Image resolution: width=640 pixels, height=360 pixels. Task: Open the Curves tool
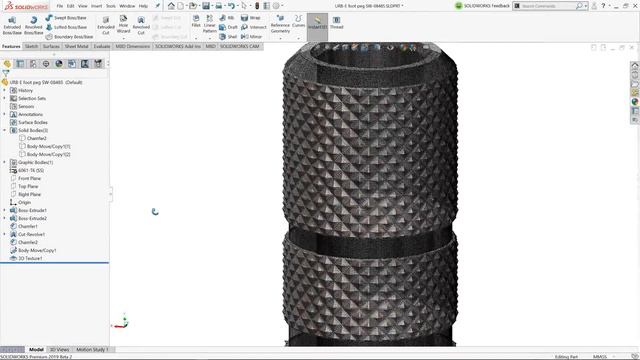pyautogui.click(x=298, y=21)
